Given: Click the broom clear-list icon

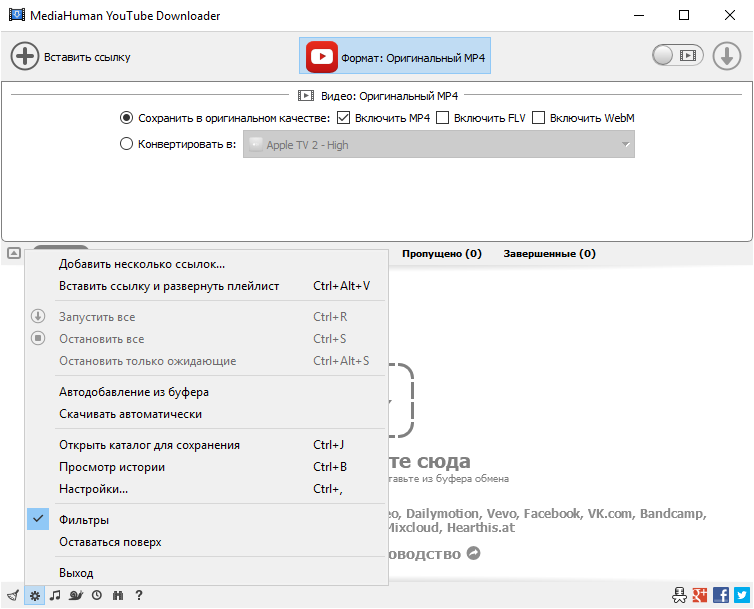Looking at the screenshot, I should pos(13,596).
